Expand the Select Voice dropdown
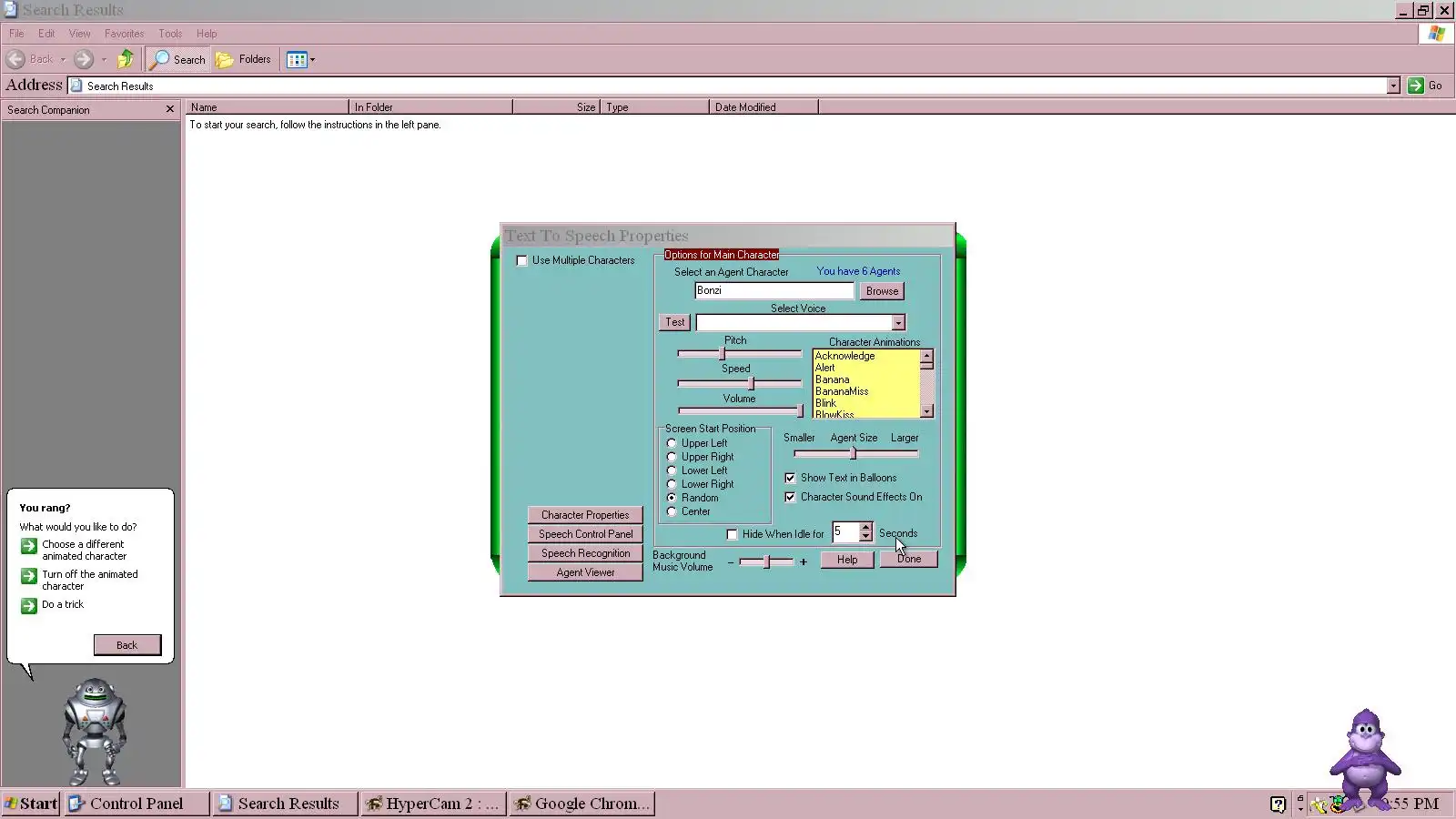 click(x=898, y=323)
